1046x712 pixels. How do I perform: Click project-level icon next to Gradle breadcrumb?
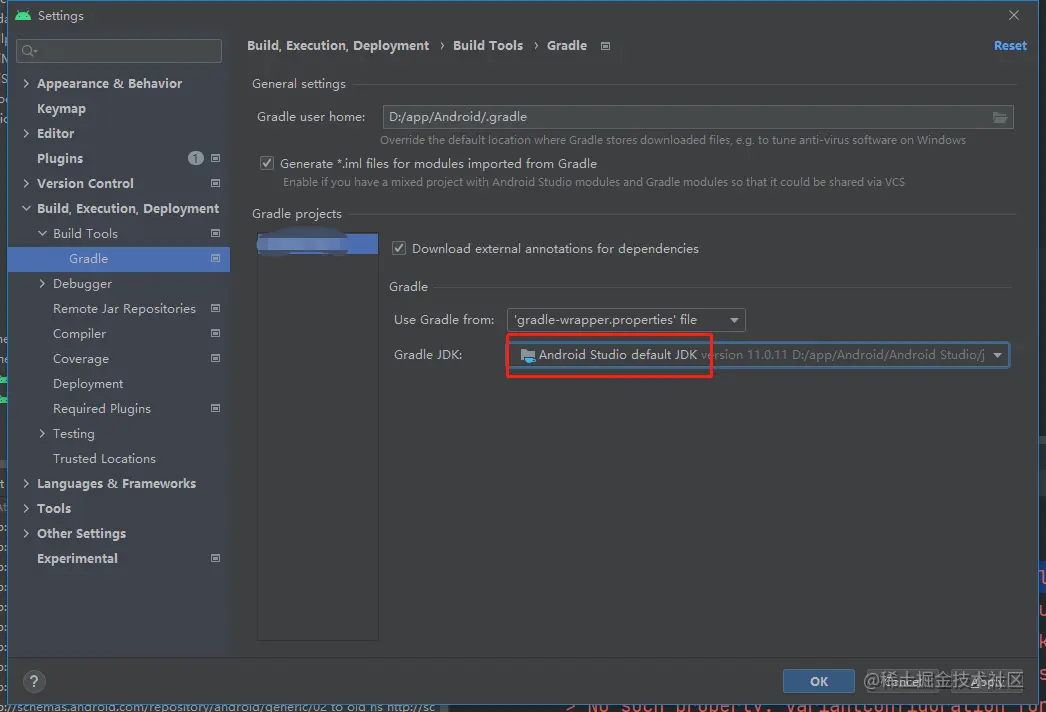point(605,46)
